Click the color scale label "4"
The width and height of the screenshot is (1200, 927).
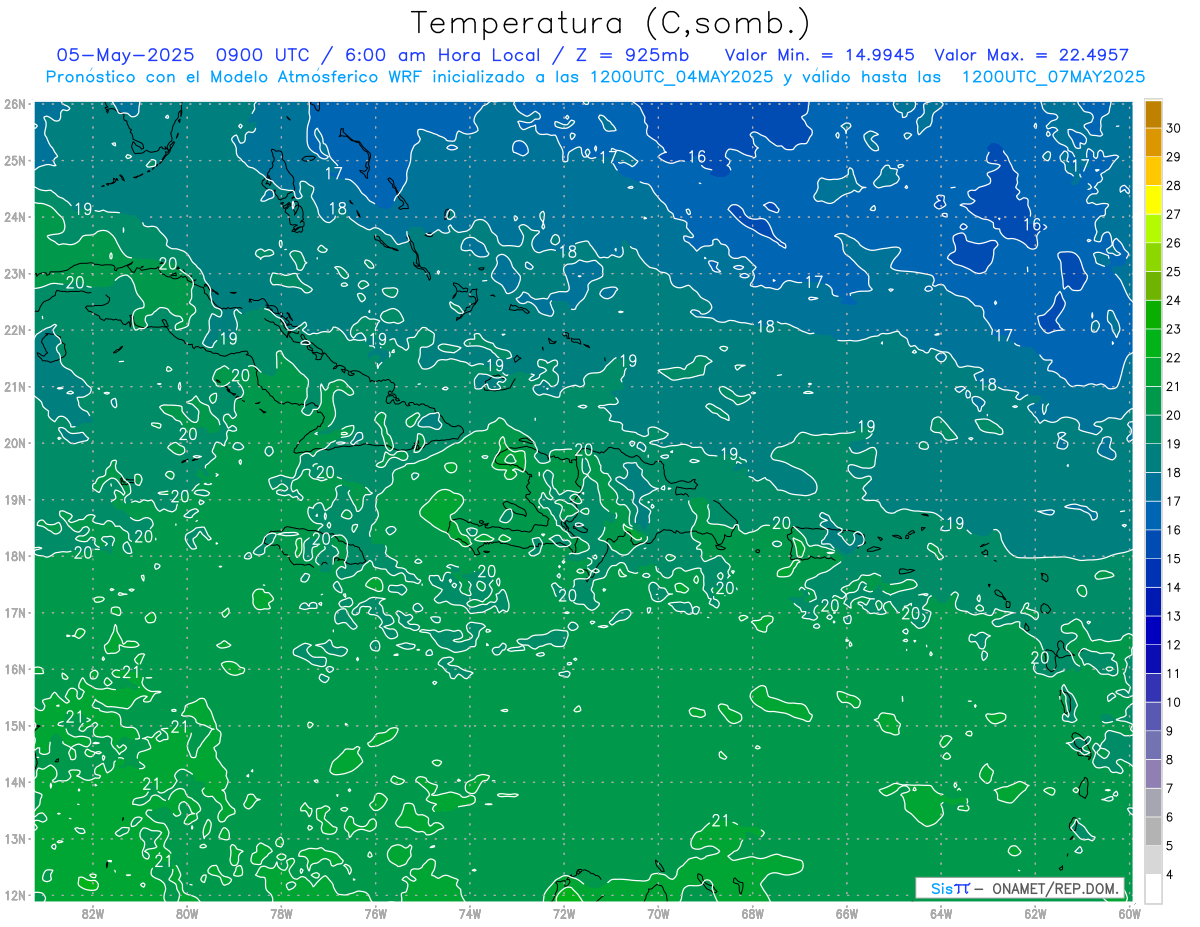(1171, 875)
